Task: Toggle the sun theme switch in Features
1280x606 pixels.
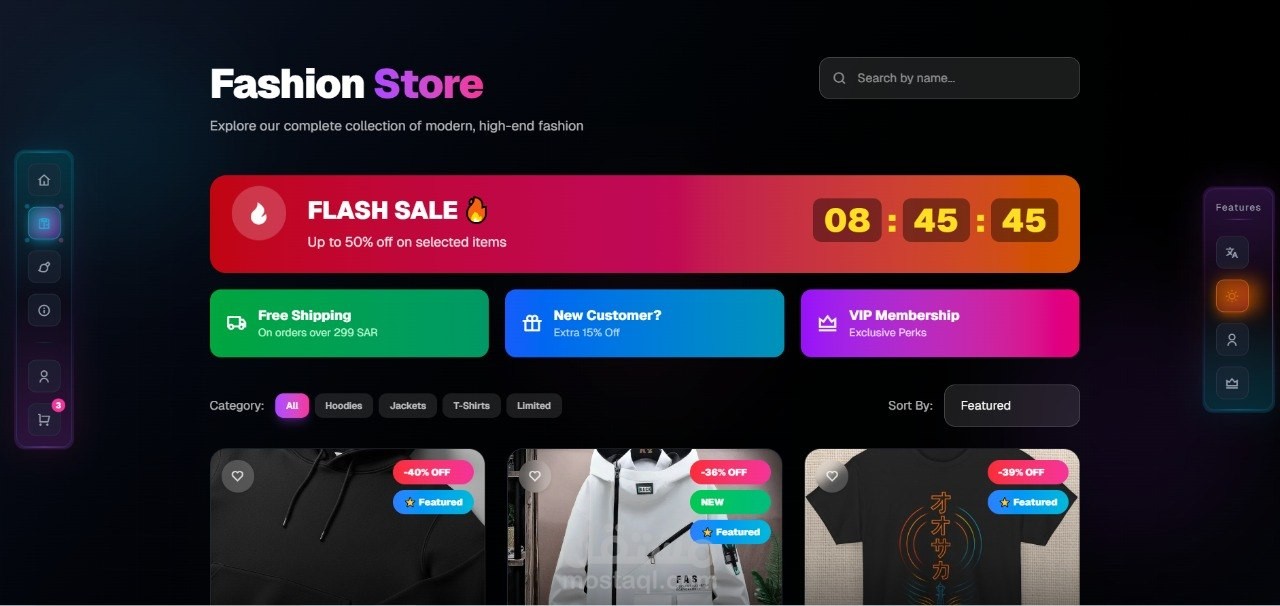Action: click(x=1232, y=296)
